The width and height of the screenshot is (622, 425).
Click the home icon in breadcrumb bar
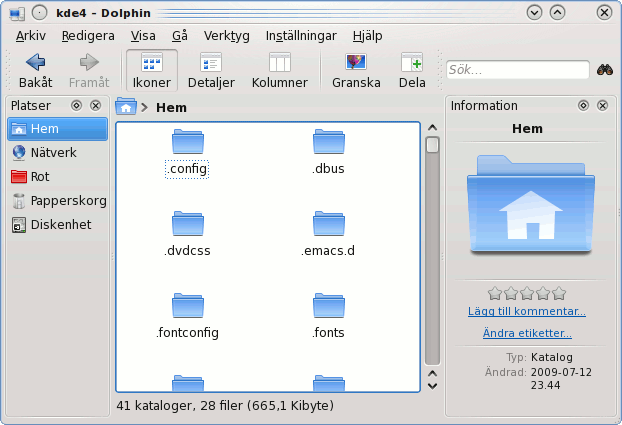[x=126, y=106]
